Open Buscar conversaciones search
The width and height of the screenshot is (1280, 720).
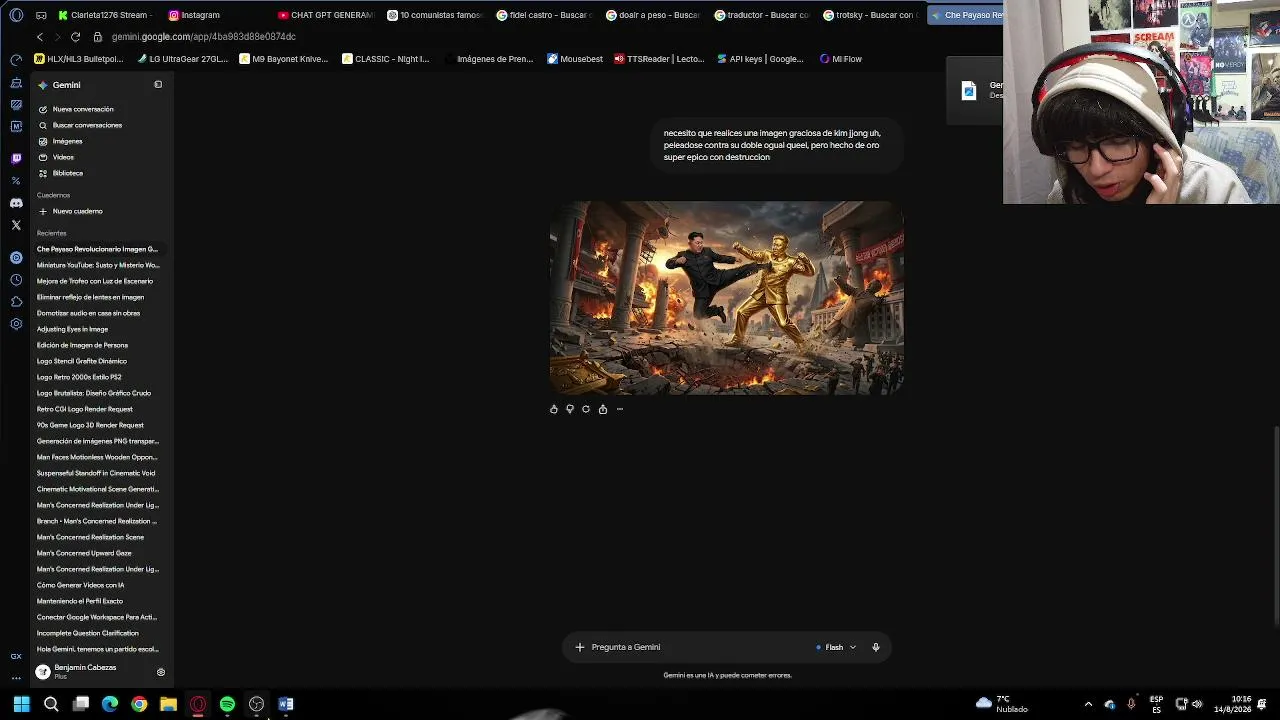coord(87,125)
